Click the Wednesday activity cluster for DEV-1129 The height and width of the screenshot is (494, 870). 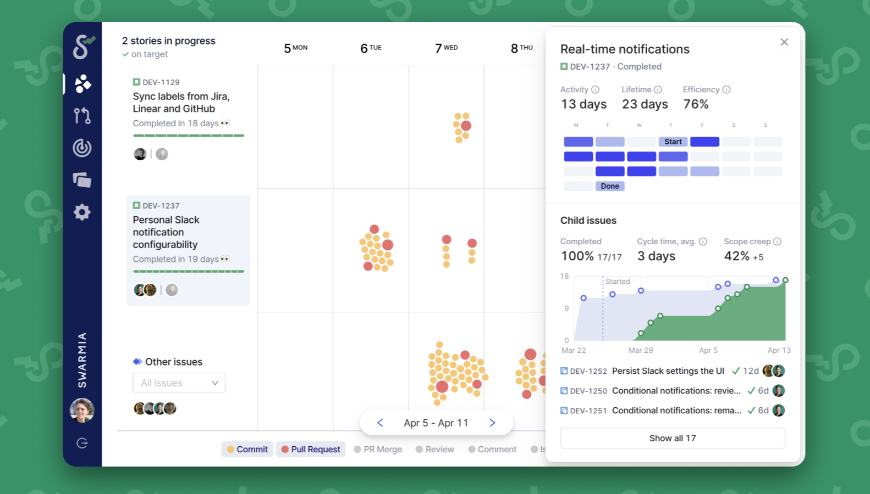click(x=462, y=128)
